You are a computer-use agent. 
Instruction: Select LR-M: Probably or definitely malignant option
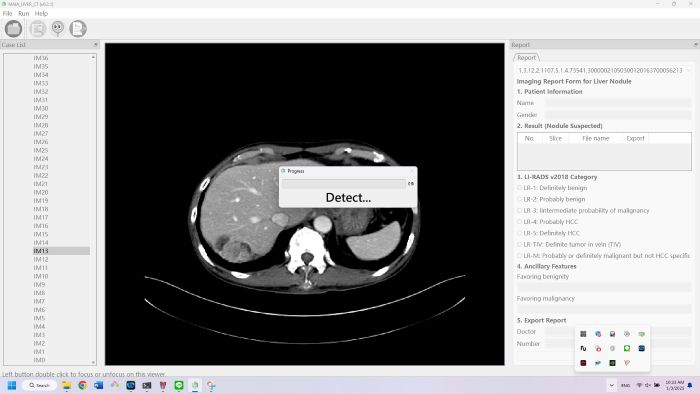(604, 256)
